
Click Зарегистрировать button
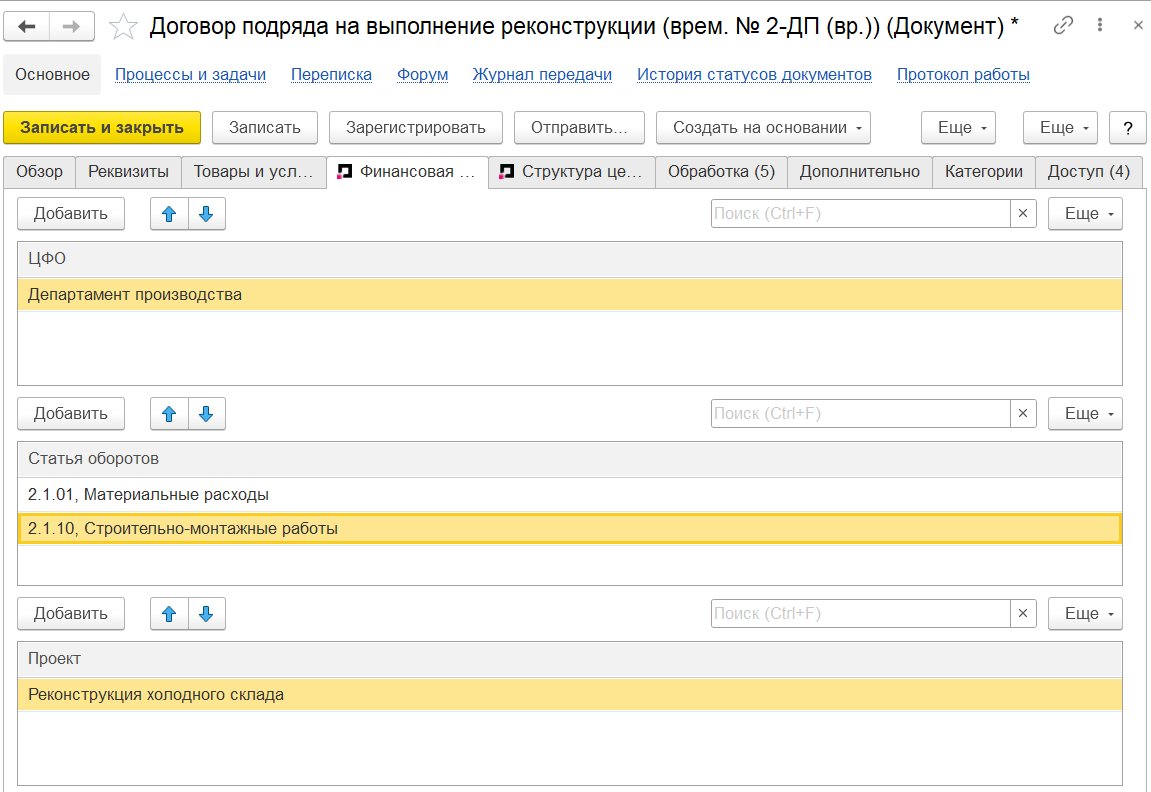click(x=415, y=128)
